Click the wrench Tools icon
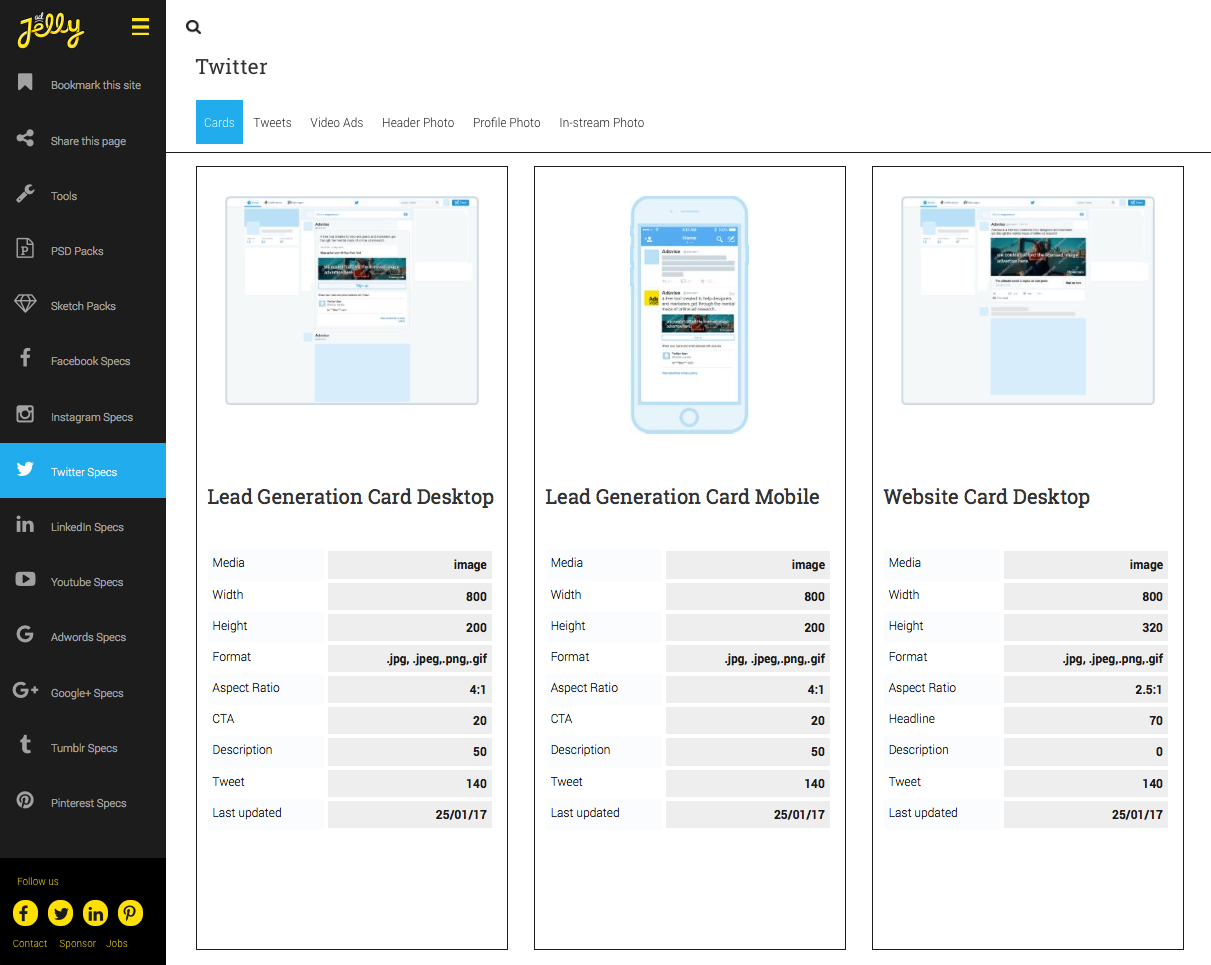This screenshot has width=1211, height=965. coord(26,194)
